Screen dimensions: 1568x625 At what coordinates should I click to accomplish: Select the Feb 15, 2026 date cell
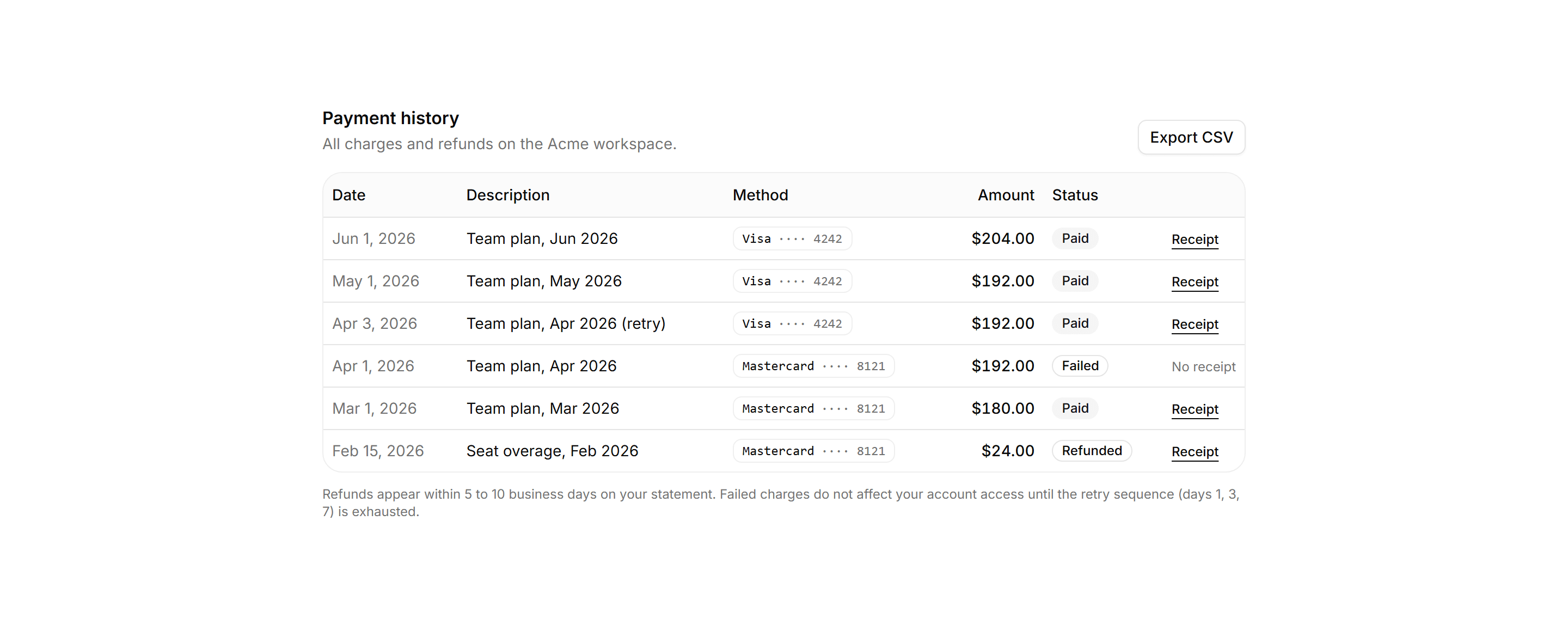378,451
